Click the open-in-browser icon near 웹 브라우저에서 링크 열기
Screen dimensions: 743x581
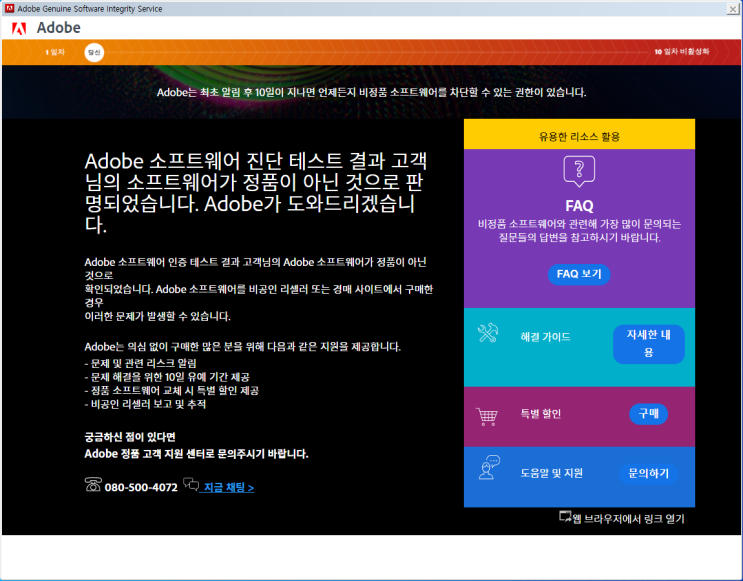point(565,517)
